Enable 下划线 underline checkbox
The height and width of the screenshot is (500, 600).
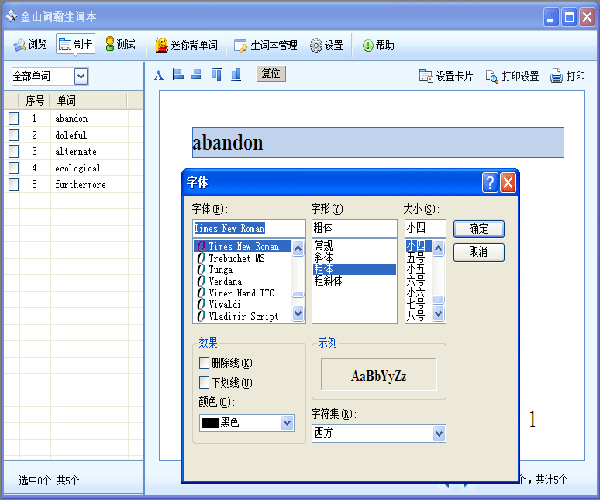tap(204, 382)
